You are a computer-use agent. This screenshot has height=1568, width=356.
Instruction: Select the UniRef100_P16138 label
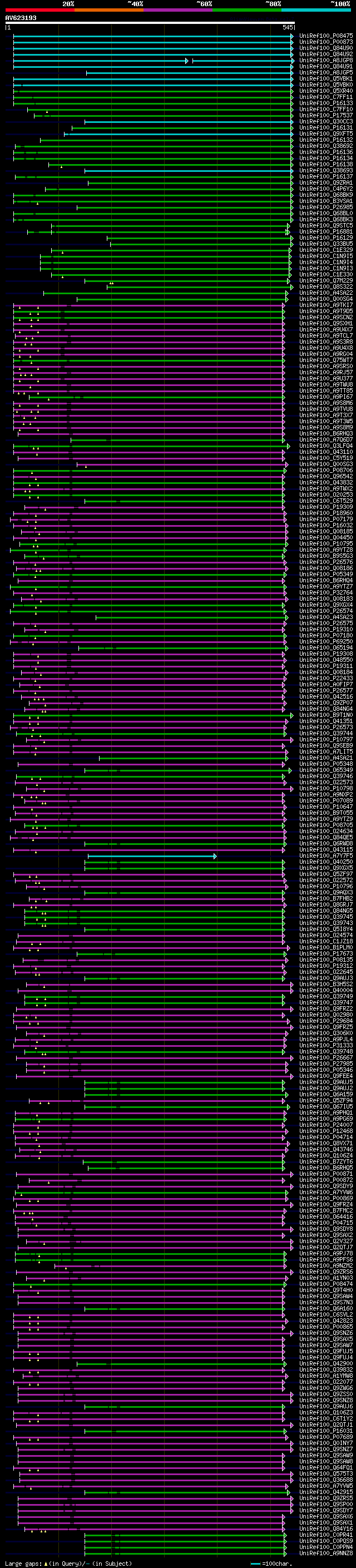(x=325, y=164)
